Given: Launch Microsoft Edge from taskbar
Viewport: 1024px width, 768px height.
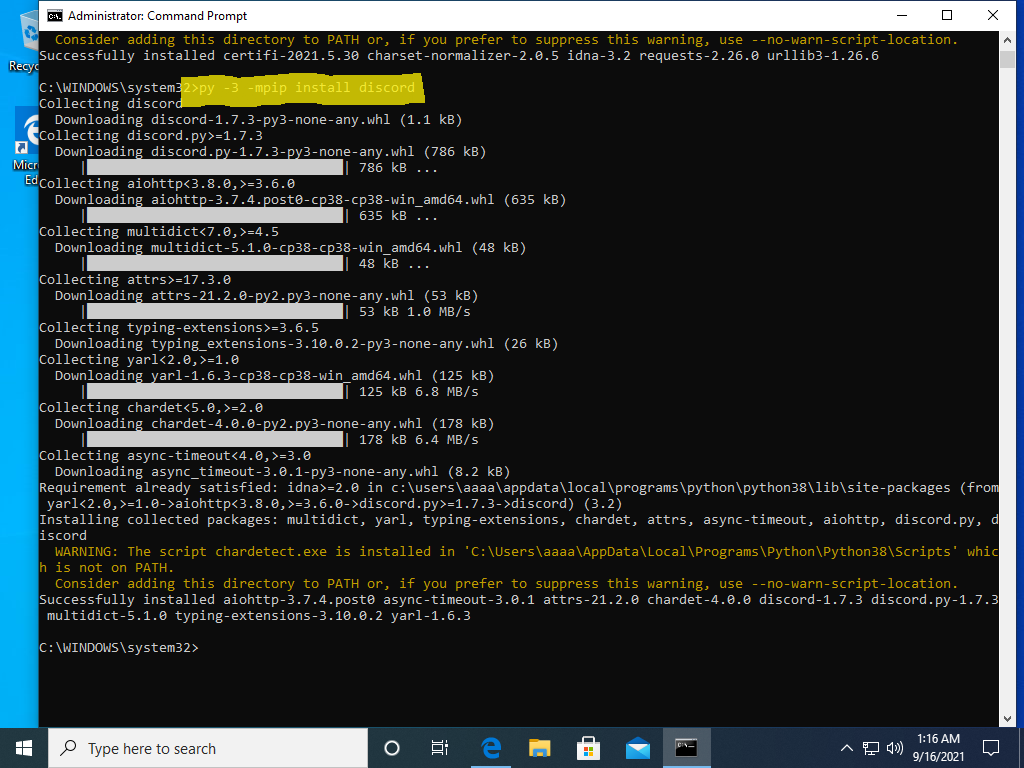Looking at the screenshot, I should coord(490,748).
